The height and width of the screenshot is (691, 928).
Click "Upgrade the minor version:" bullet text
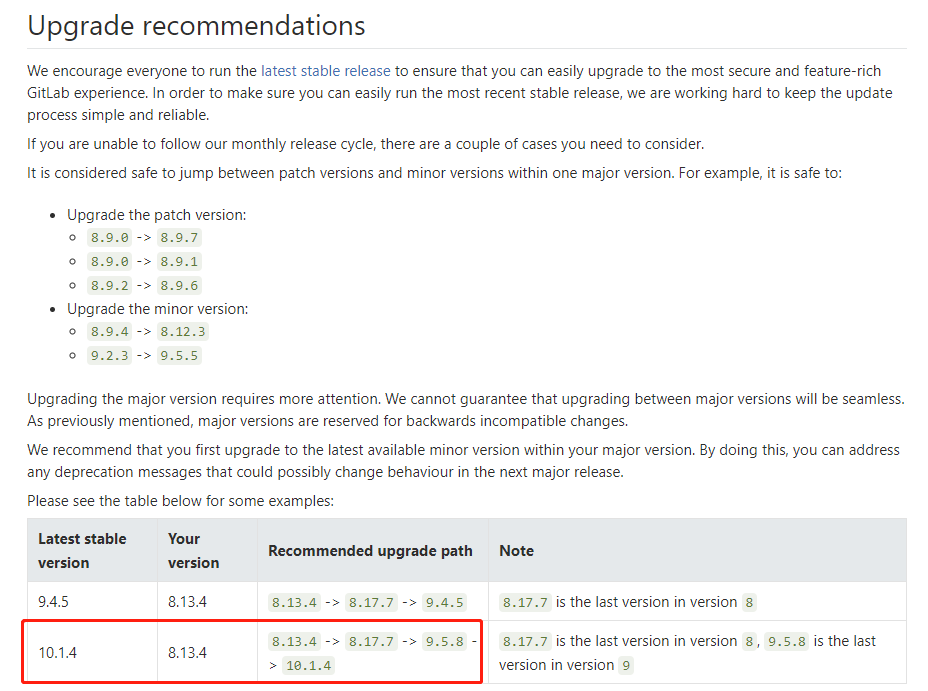(157, 309)
